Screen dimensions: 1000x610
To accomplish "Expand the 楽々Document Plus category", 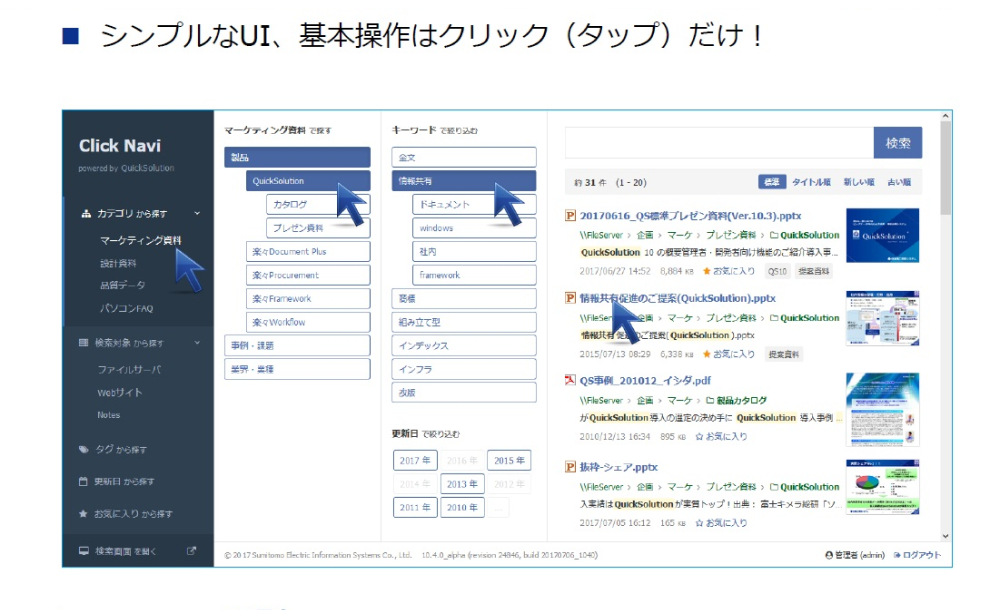I will coord(308,251).
